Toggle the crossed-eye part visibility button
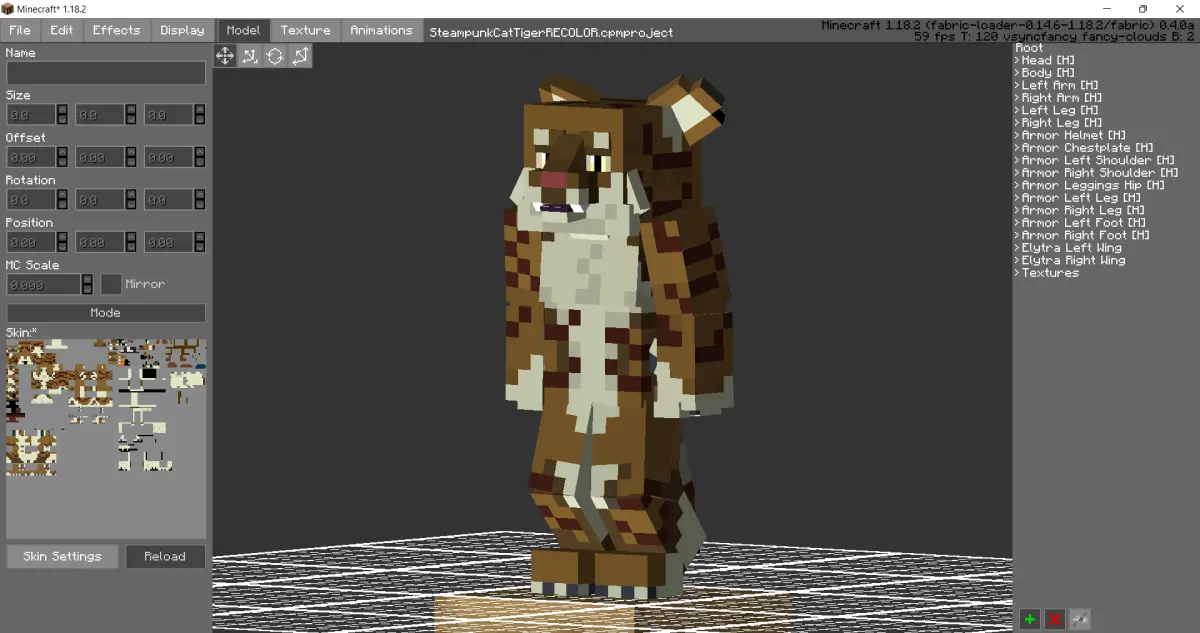 click(1079, 620)
